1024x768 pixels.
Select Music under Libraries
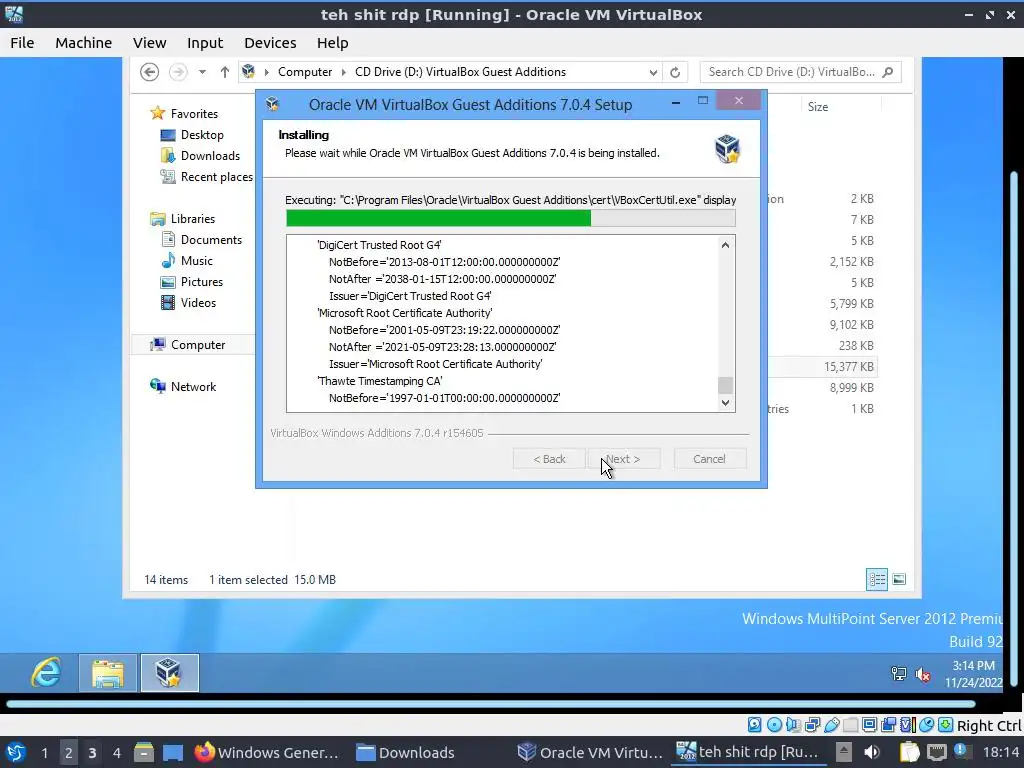[x=187, y=261]
